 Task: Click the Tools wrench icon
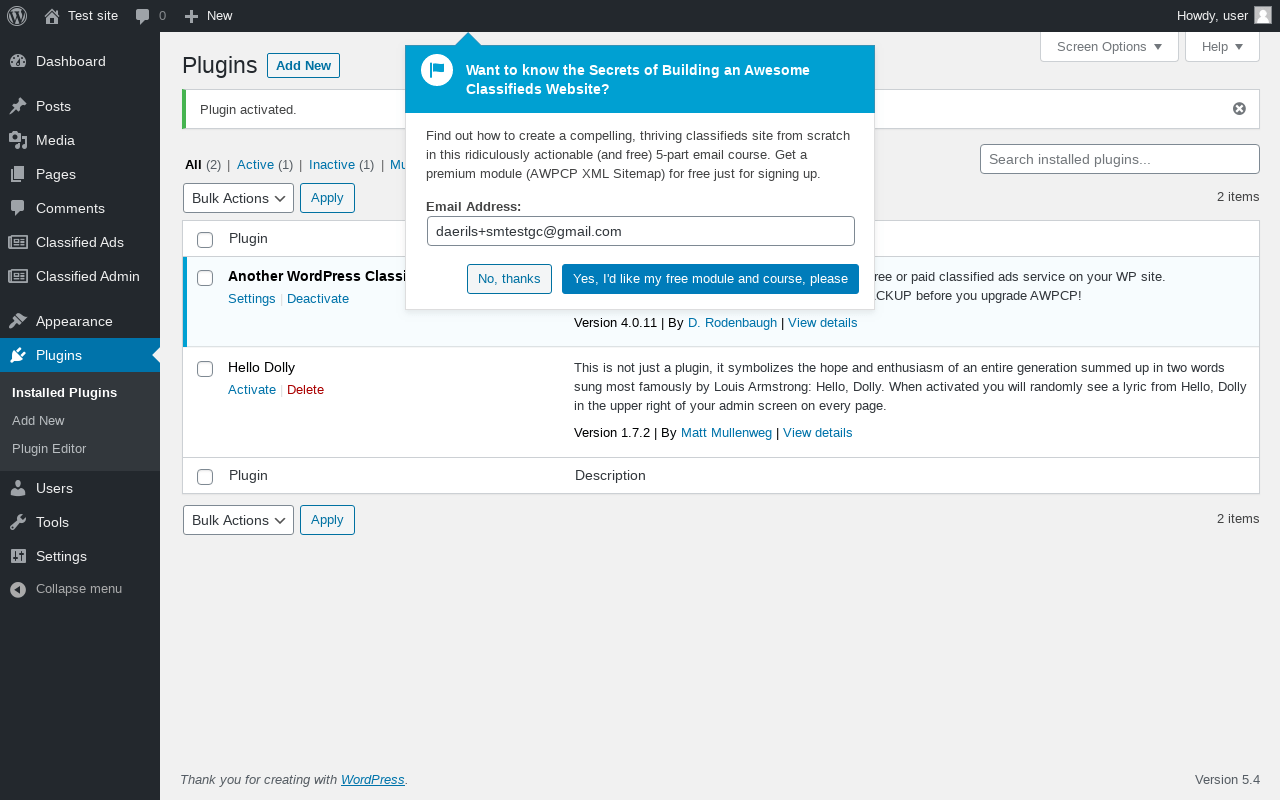(x=18, y=522)
